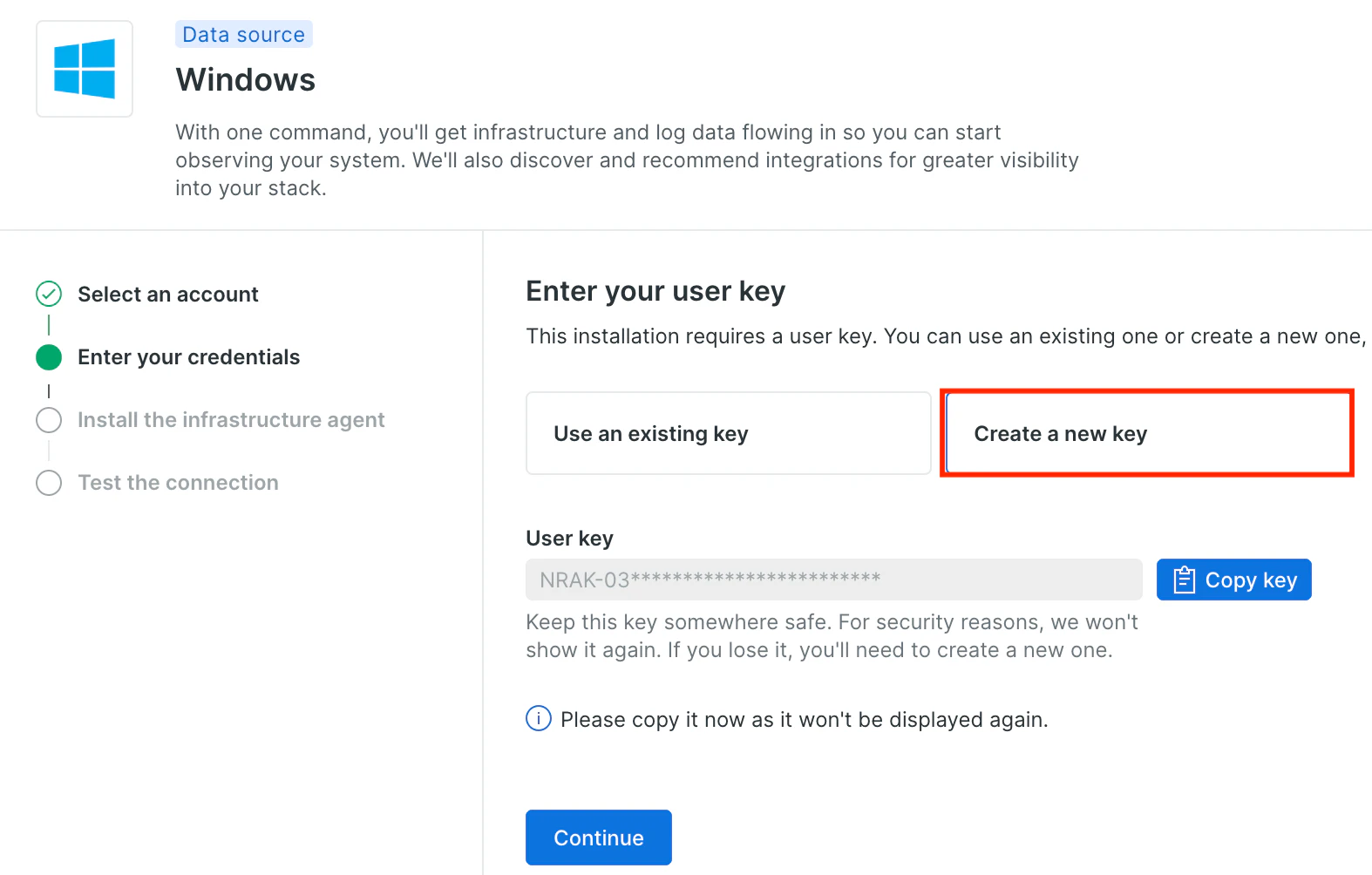
Task: Open the Select an account step
Action: pyautogui.click(x=168, y=295)
